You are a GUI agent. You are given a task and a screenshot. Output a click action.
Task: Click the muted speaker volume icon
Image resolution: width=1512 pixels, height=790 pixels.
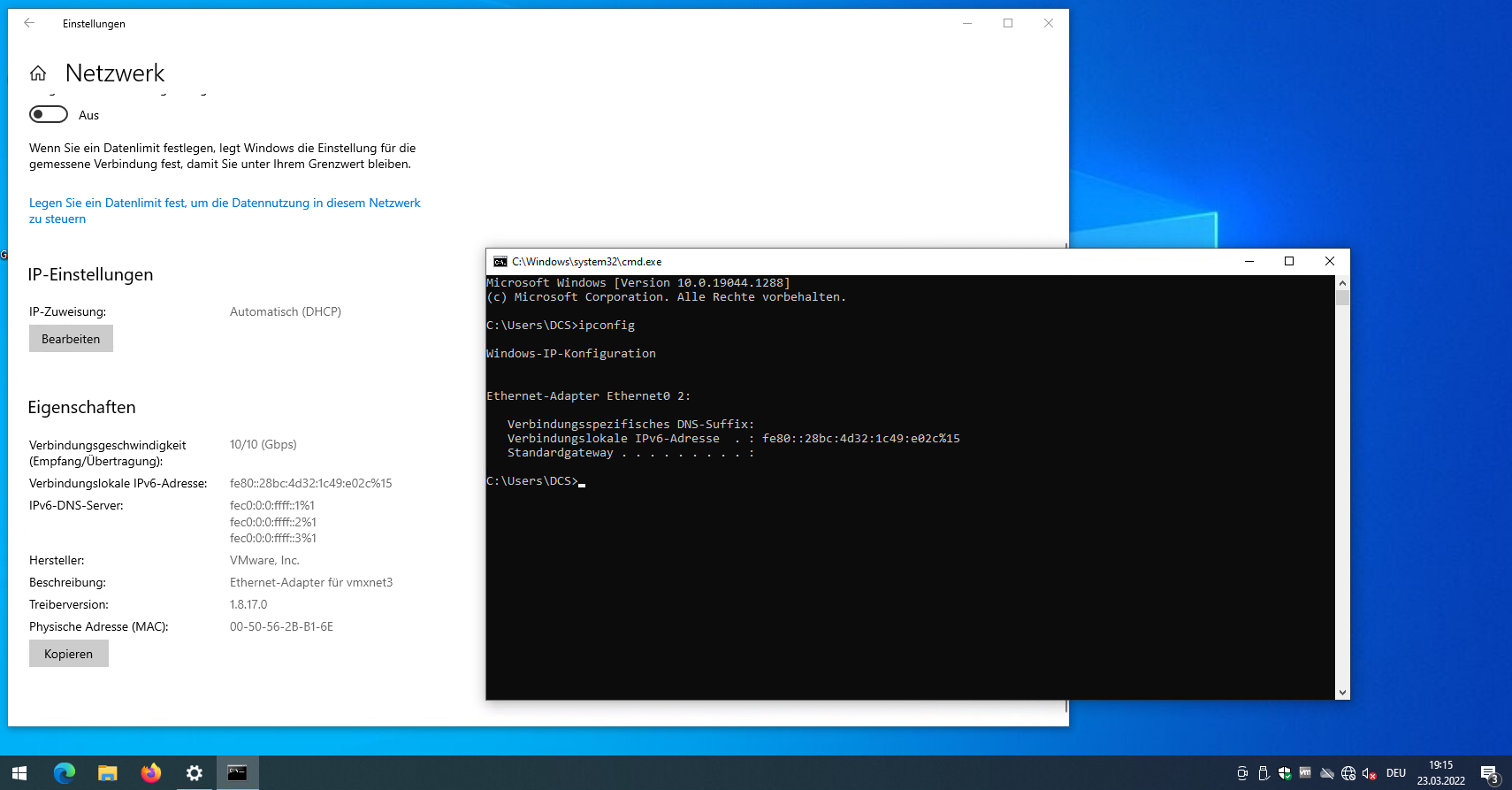[1369, 773]
